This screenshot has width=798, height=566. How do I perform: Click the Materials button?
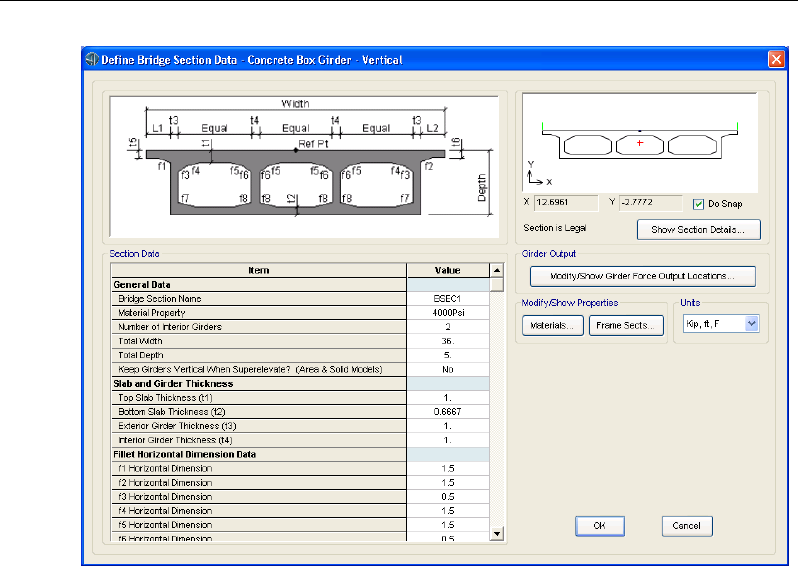(551, 325)
